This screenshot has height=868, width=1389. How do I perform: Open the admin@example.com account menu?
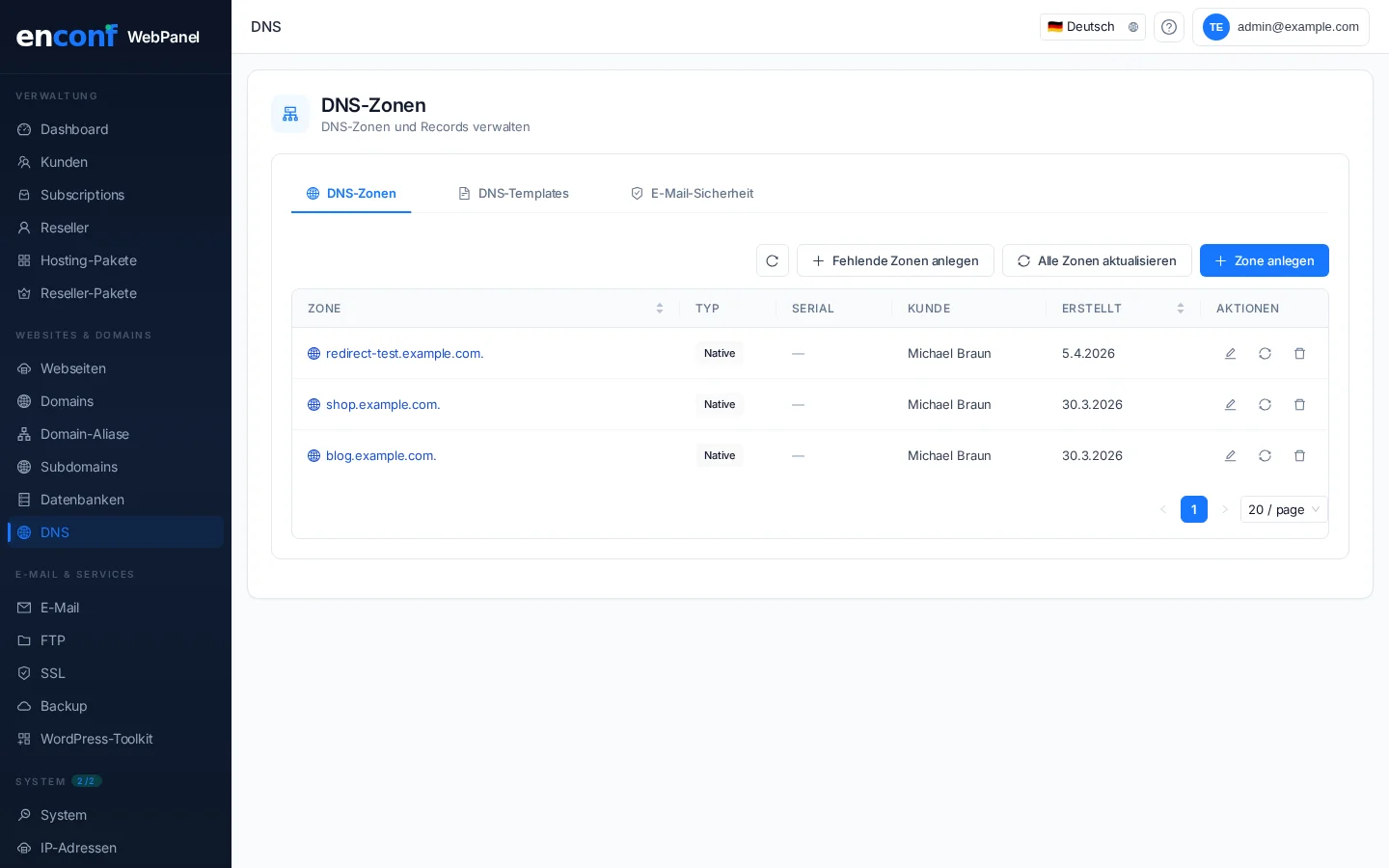[1280, 27]
